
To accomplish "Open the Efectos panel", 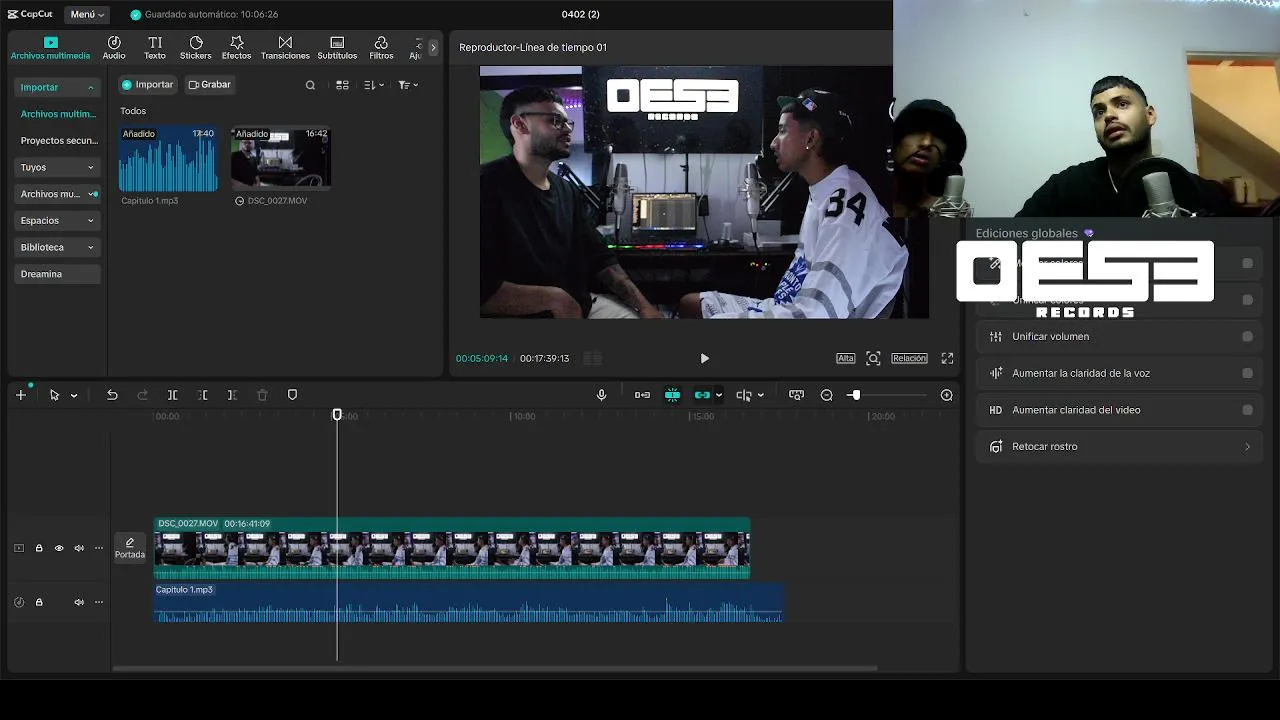I will (237, 47).
